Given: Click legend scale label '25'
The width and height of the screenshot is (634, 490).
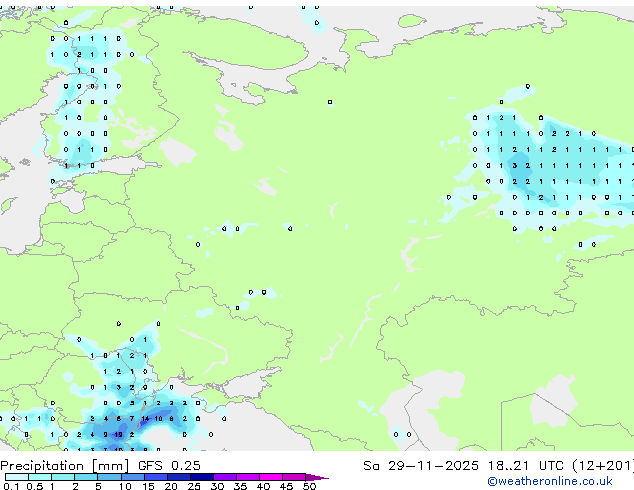Looking at the screenshot, I should pyautogui.click(x=194, y=486).
